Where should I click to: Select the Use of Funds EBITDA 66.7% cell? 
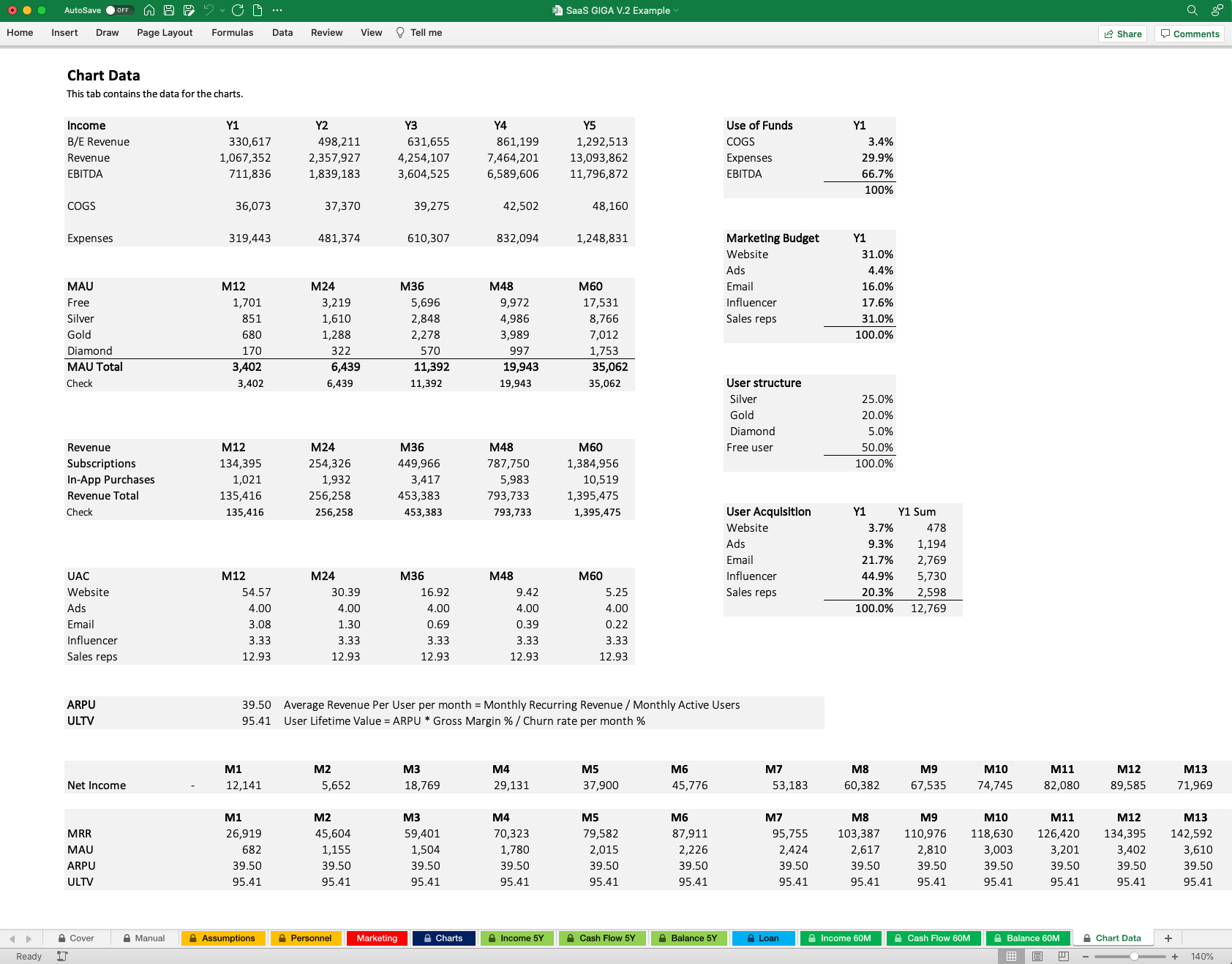click(x=877, y=174)
